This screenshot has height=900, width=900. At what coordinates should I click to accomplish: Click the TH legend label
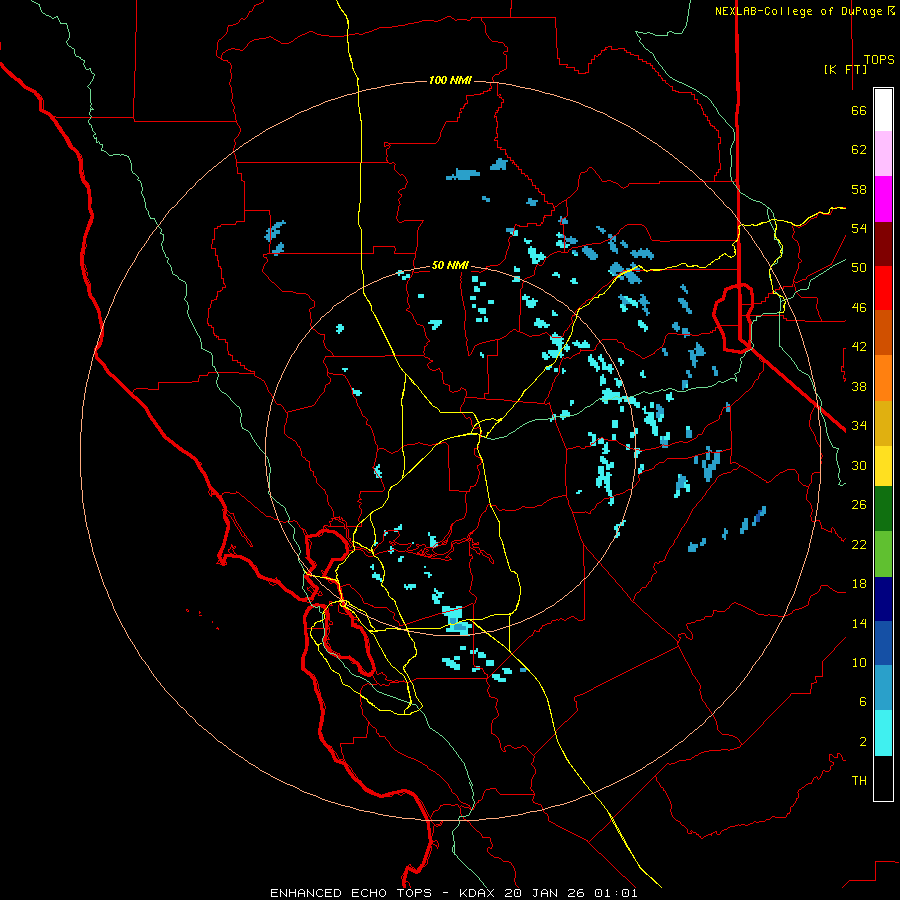859,781
